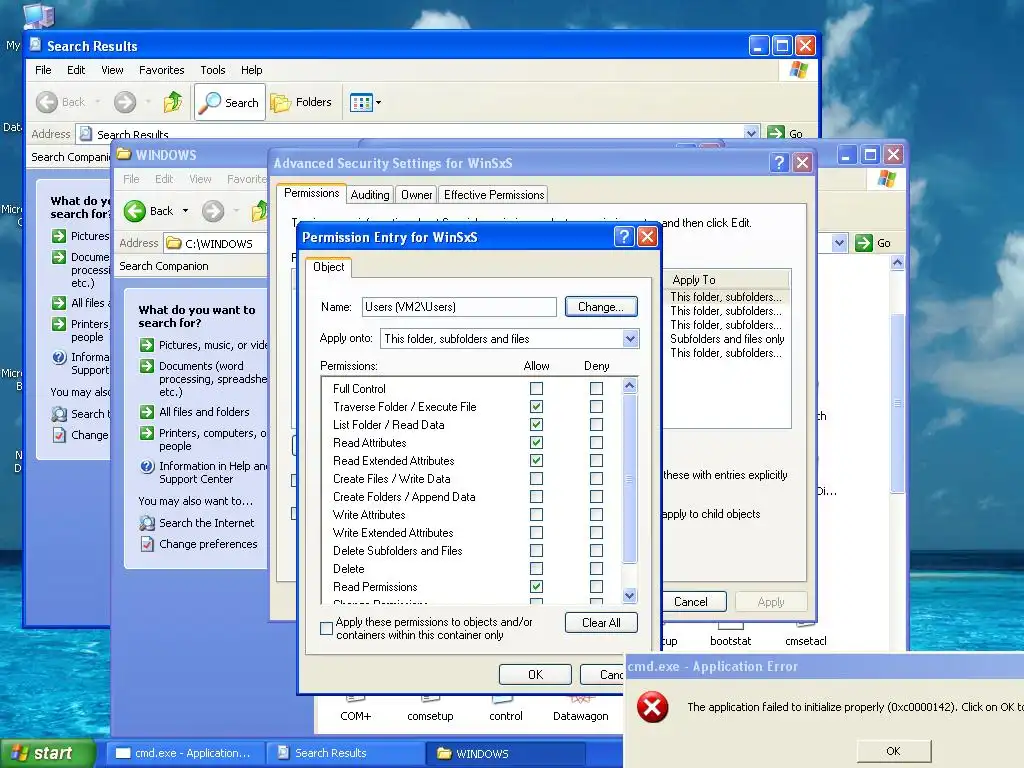1024x768 pixels.
Task: Click the help question mark in Permission Entry title
Action: tap(624, 236)
